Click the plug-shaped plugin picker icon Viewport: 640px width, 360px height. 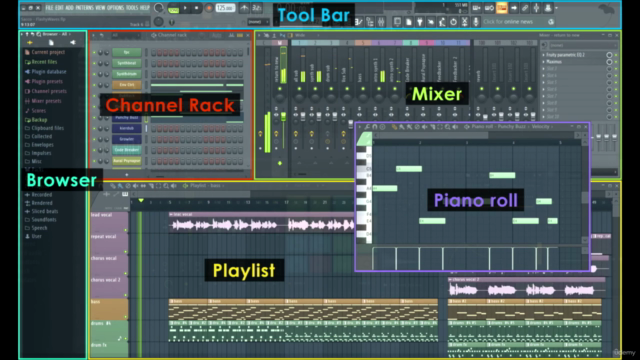pos(420,22)
